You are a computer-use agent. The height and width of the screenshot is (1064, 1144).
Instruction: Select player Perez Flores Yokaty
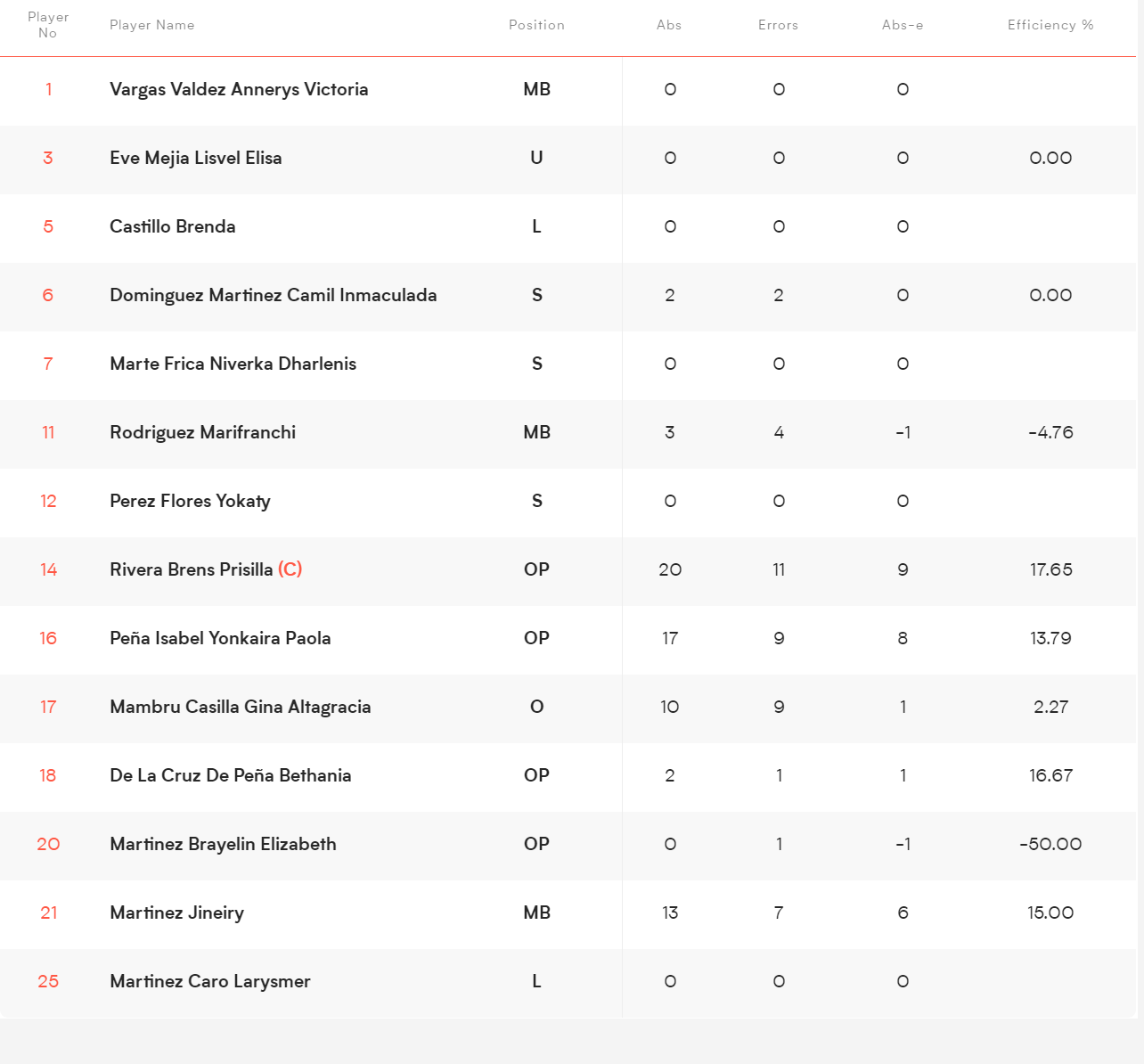tap(190, 501)
